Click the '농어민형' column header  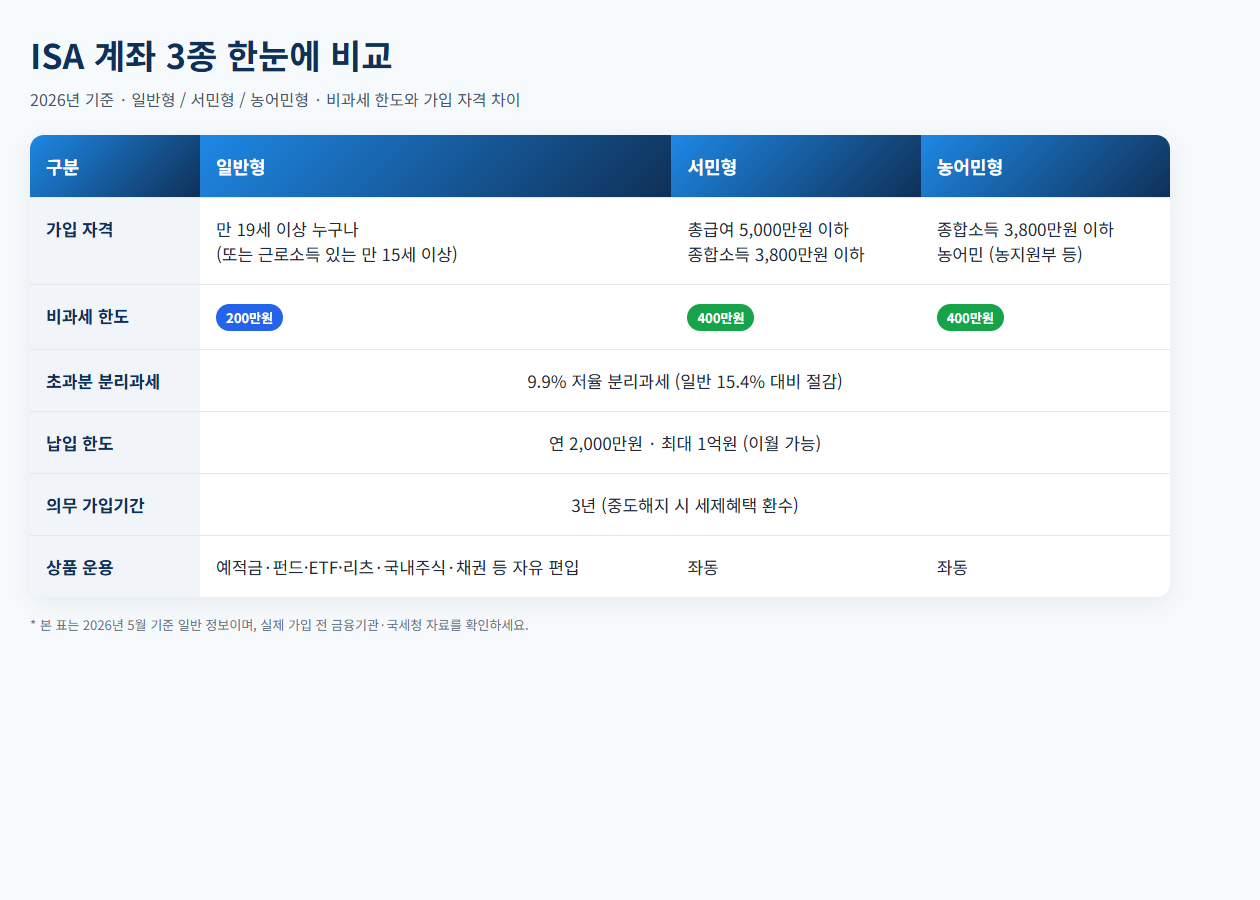pyautogui.click(x=1045, y=166)
